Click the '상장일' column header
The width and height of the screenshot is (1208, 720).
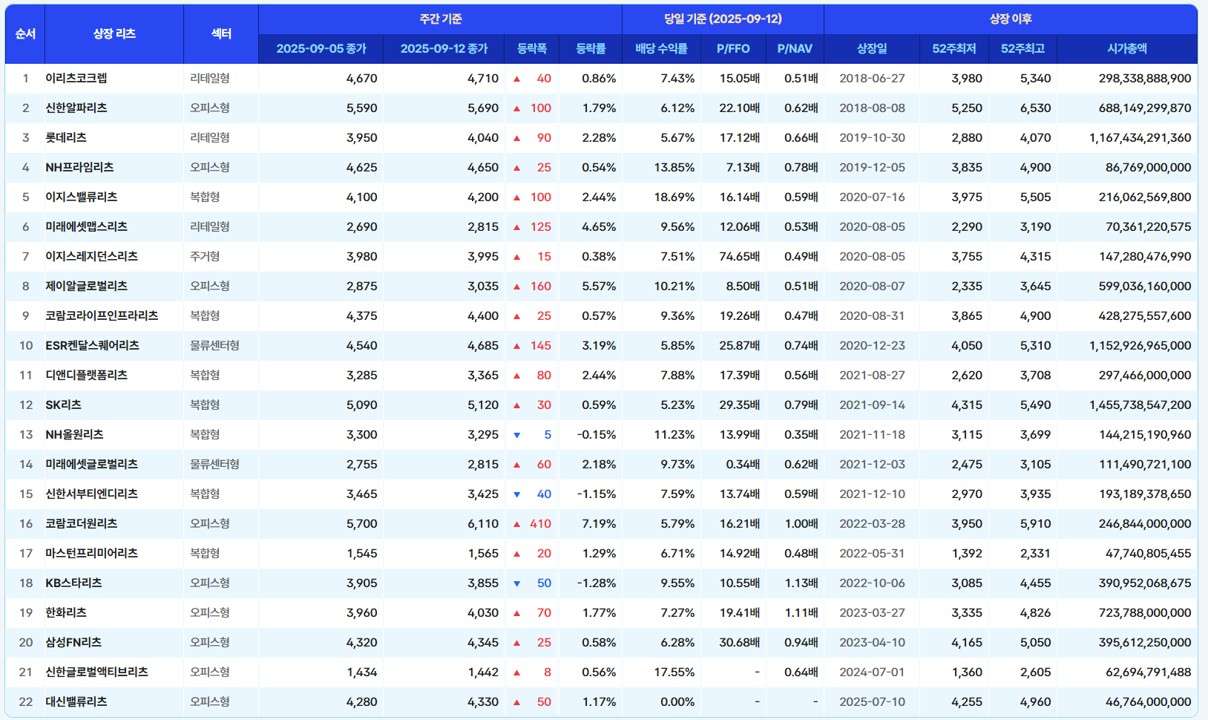pos(872,49)
